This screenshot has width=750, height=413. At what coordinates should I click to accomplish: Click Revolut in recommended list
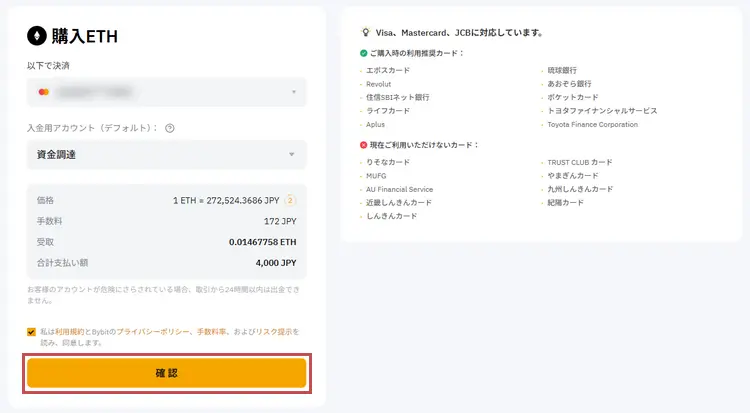[x=378, y=84]
